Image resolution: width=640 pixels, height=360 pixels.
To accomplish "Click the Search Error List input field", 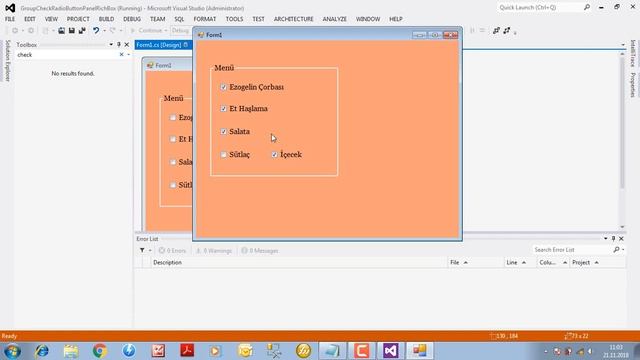I will click(572, 249).
